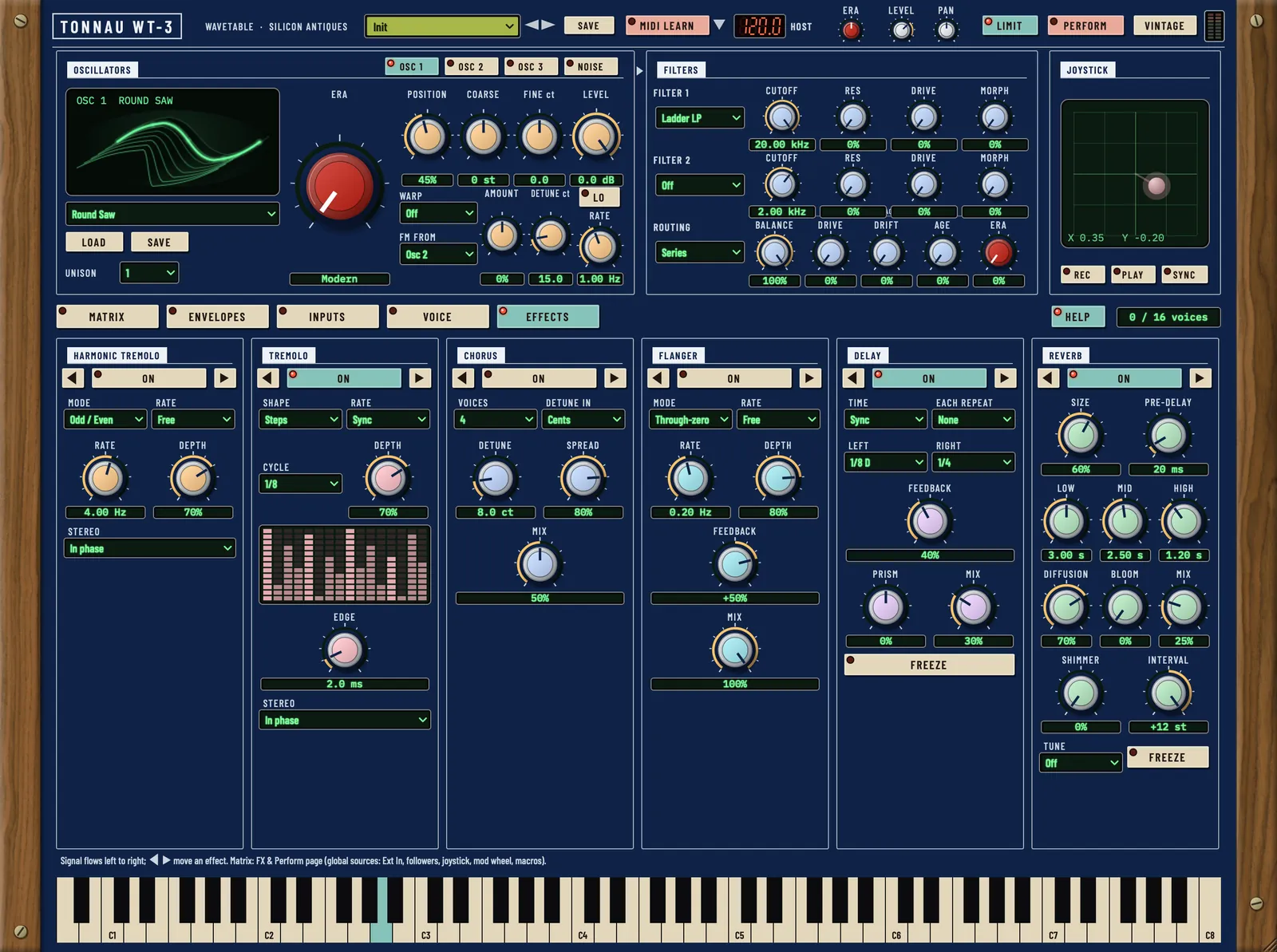The height and width of the screenshot is (952, 1277).
Task: Open the HELP button
Action: 1077,317
